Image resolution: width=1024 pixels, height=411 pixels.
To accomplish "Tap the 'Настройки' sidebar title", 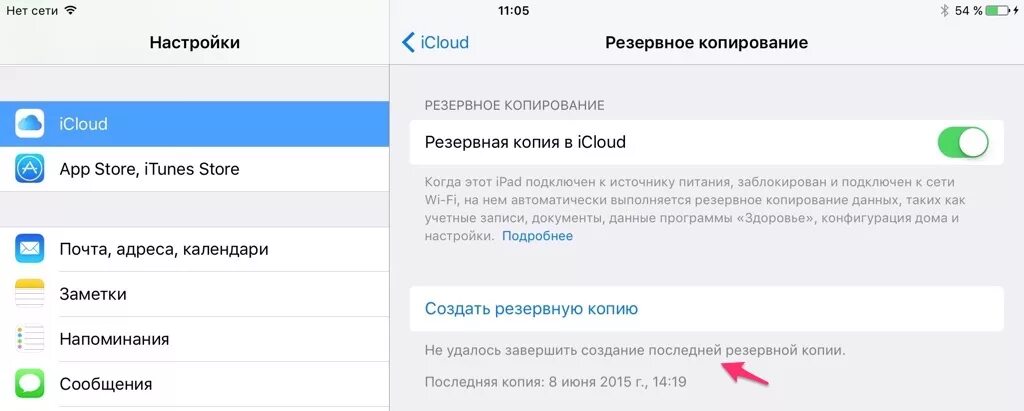I will point(195,42).
